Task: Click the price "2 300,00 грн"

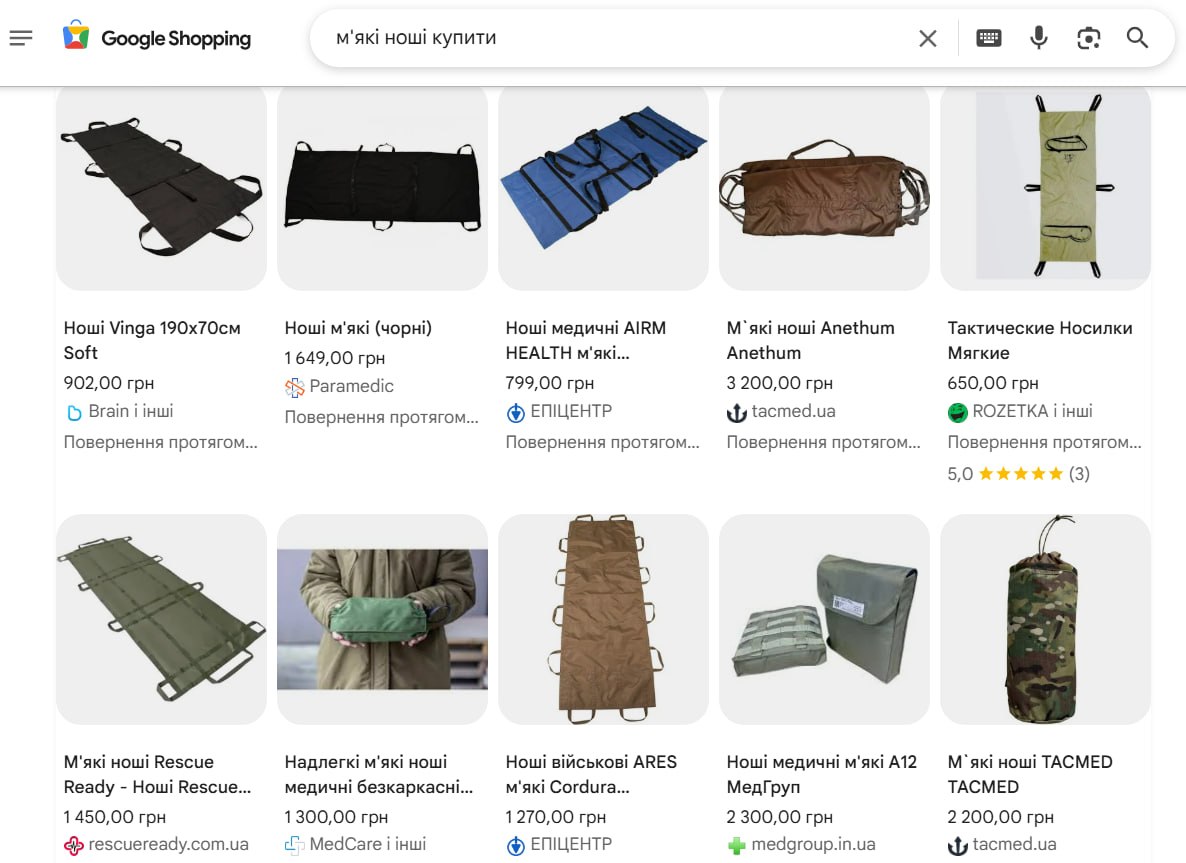Action: tap(780, 818)
